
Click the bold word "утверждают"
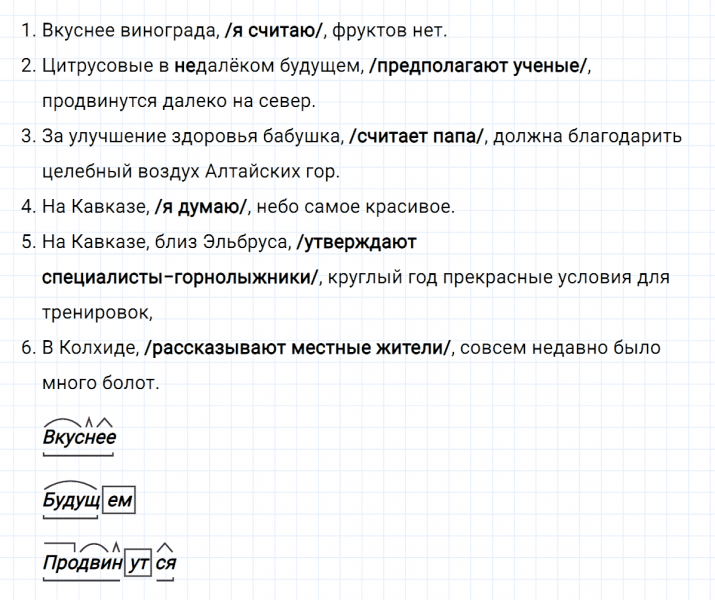point(358,242)
